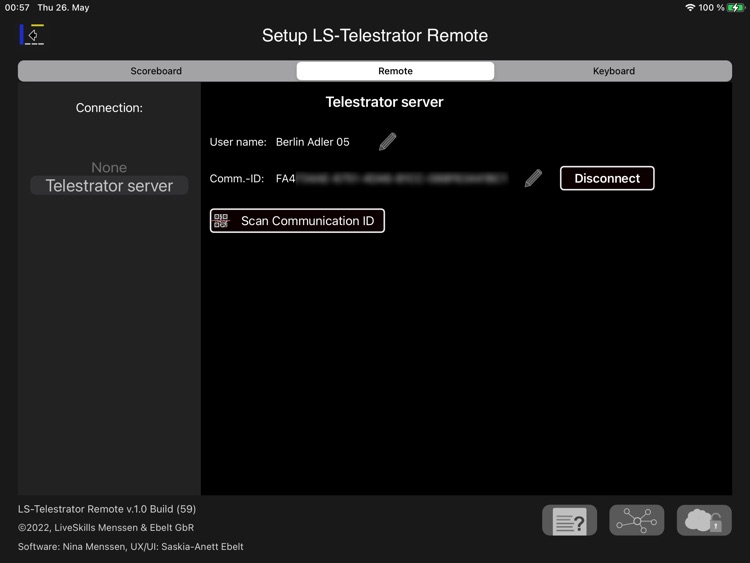Image resolution: width=750 pixels, height=563 pixels.
Task: Open the help document icon
Action: tap(569, 520)
